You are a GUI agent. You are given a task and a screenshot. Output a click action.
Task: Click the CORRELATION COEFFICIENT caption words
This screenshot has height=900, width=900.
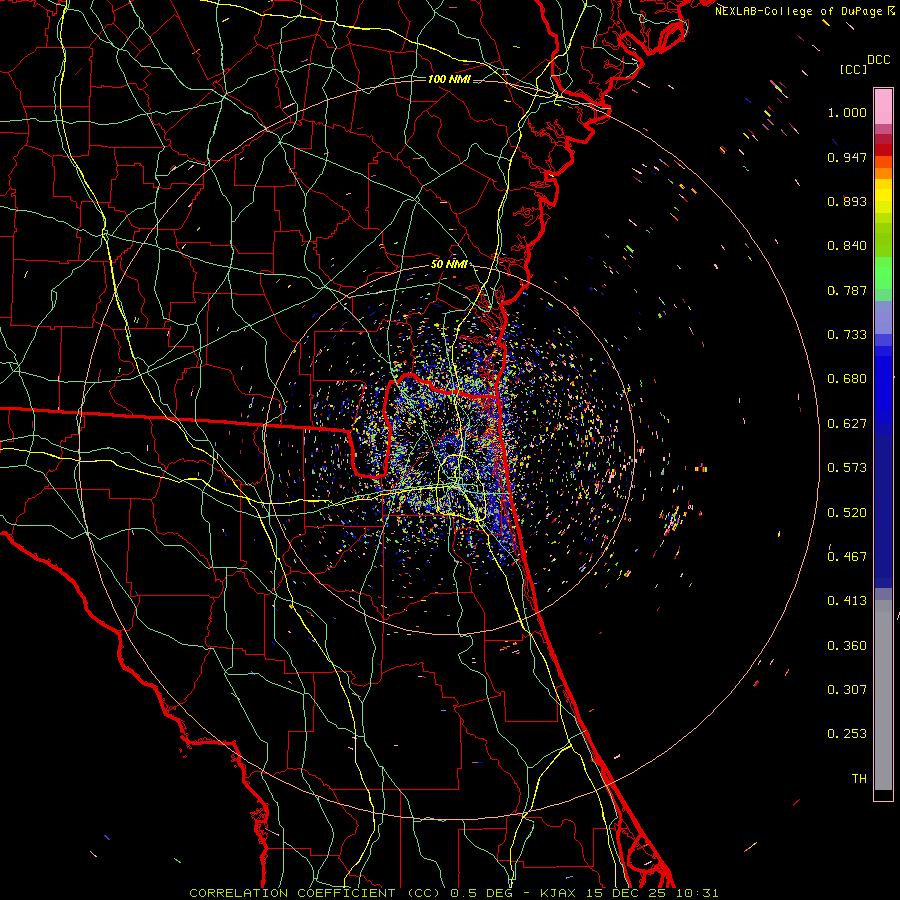coord(292,893)
